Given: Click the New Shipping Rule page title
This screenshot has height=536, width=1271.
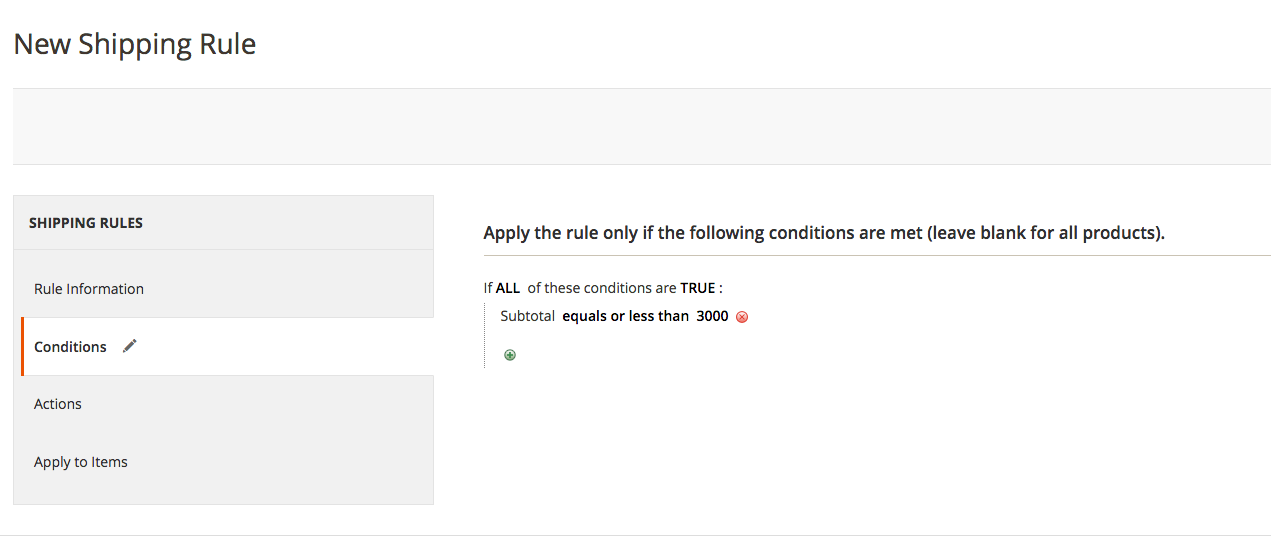Looking at the screenshot, I should click(135, 45).
